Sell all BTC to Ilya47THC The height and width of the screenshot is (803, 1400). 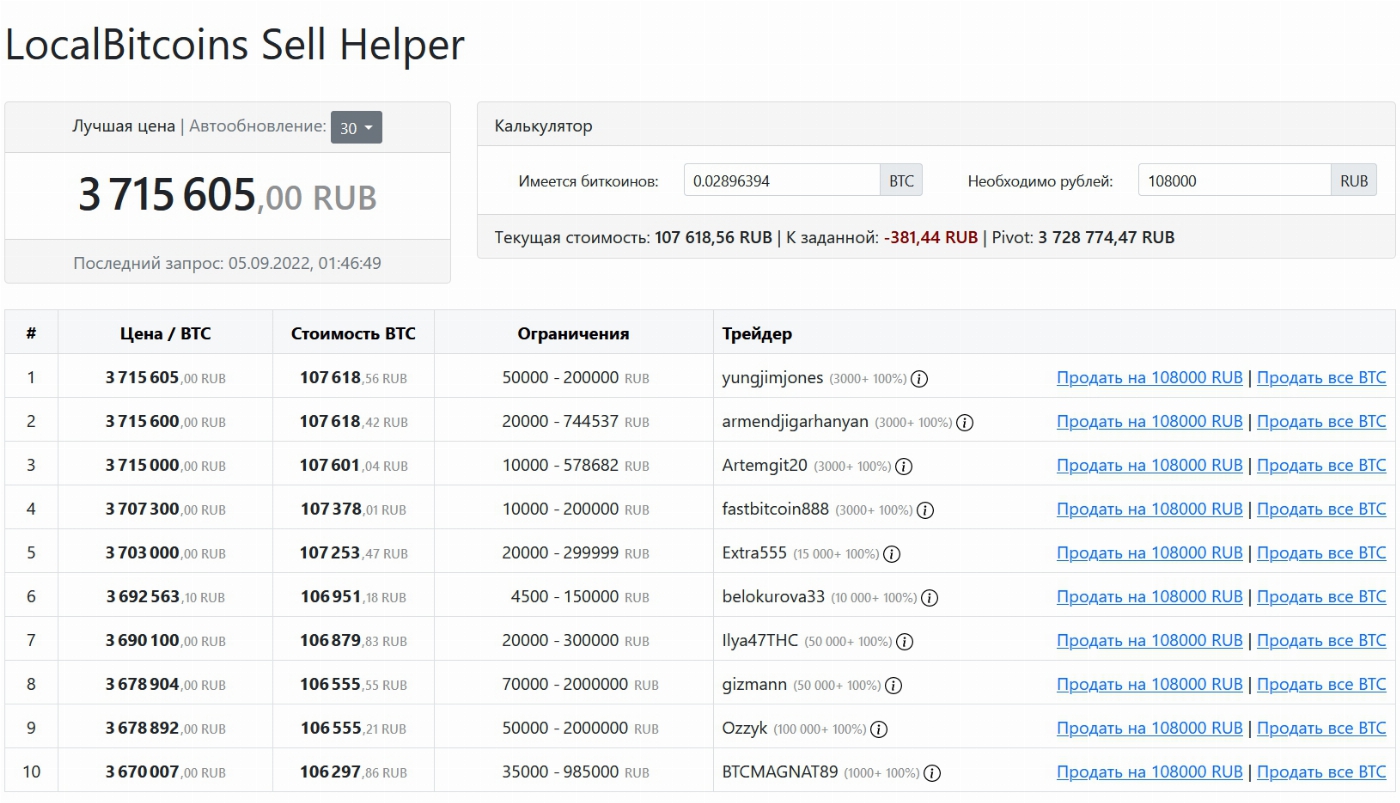coord(1322,640)
